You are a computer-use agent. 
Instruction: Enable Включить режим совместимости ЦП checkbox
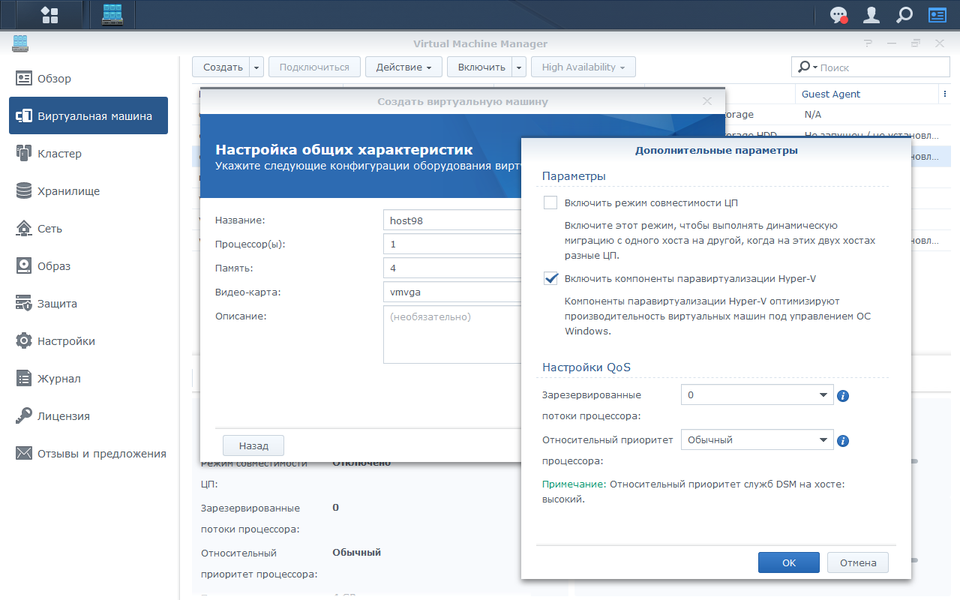click(x=550, y=203)
